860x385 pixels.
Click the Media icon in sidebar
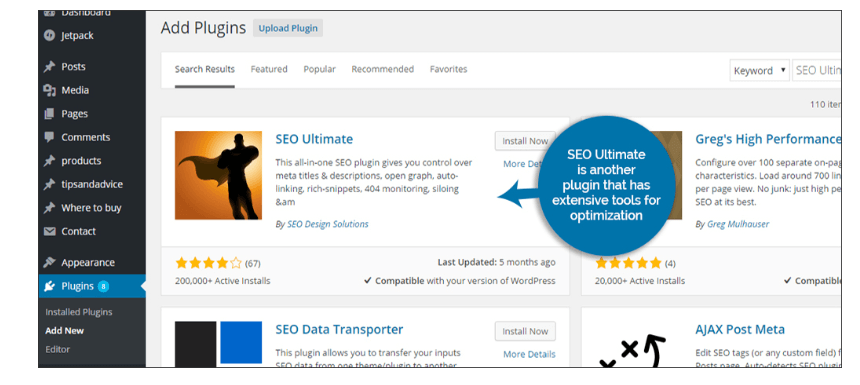pyautogui.click(x=50, y=90)
